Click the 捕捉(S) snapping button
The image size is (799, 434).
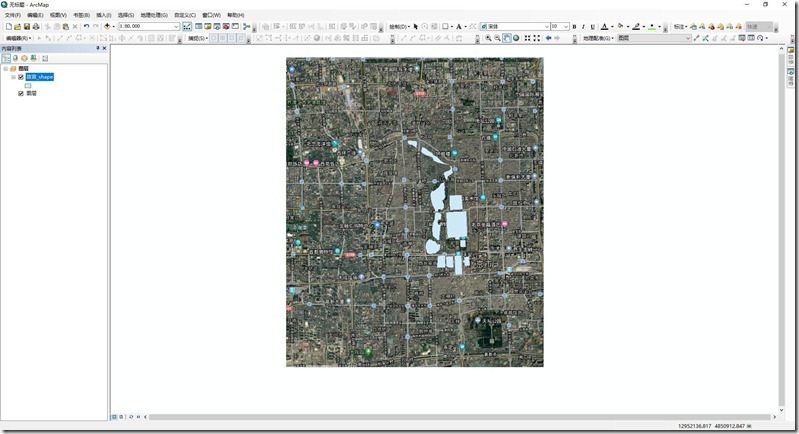coord(198,38)
